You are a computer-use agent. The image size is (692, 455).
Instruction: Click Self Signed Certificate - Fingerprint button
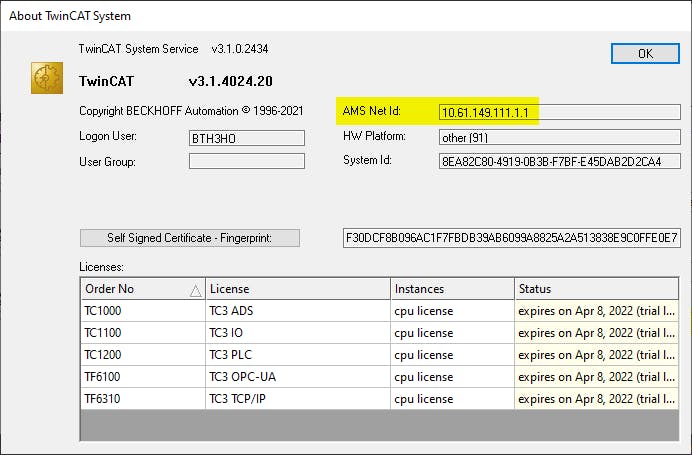189,238
